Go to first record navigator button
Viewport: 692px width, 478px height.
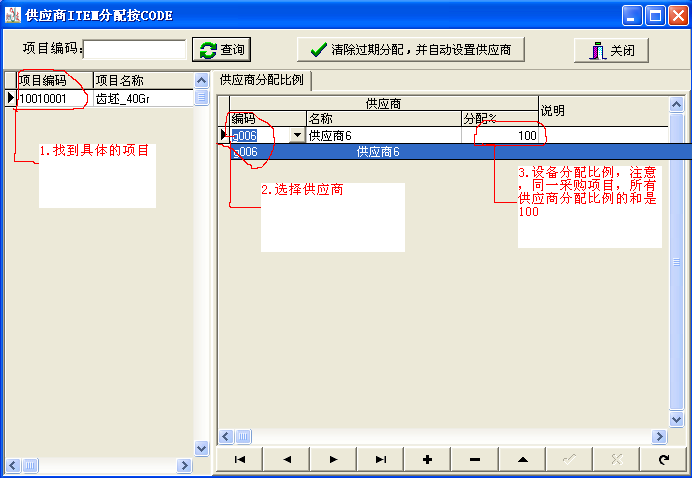240,459
